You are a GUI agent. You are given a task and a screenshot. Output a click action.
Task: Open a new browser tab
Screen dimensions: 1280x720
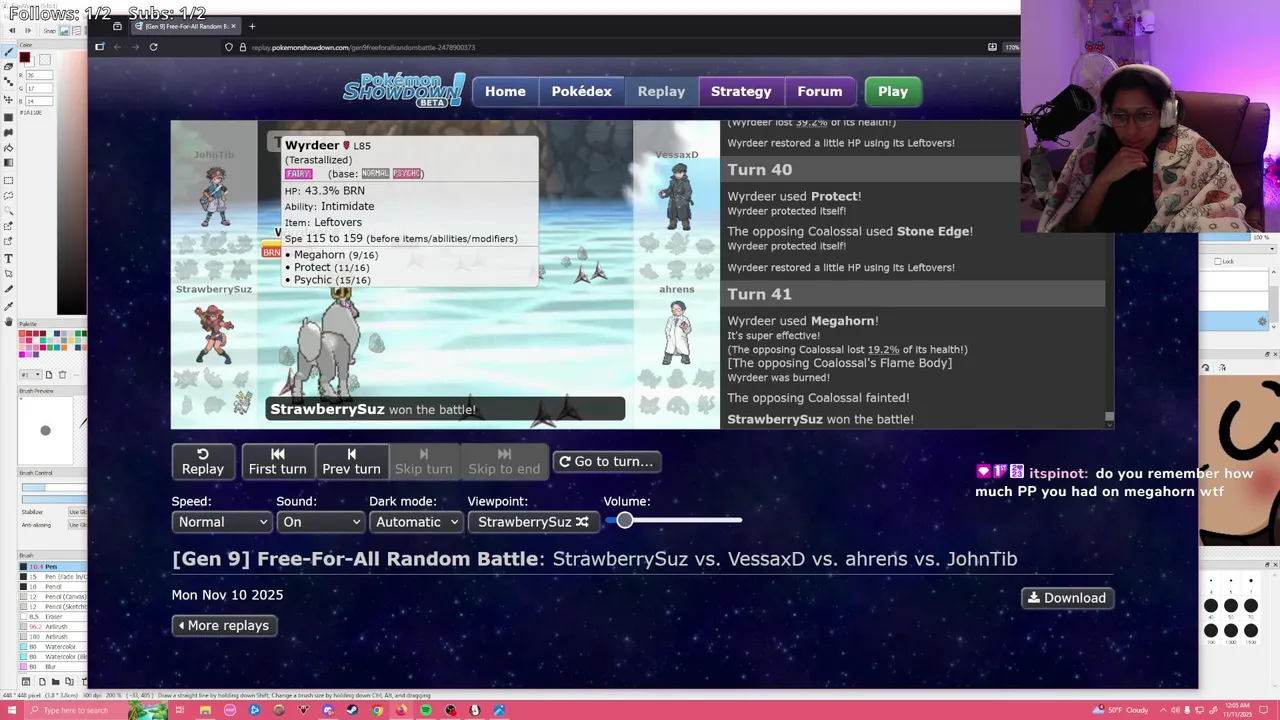click(252, 26)
